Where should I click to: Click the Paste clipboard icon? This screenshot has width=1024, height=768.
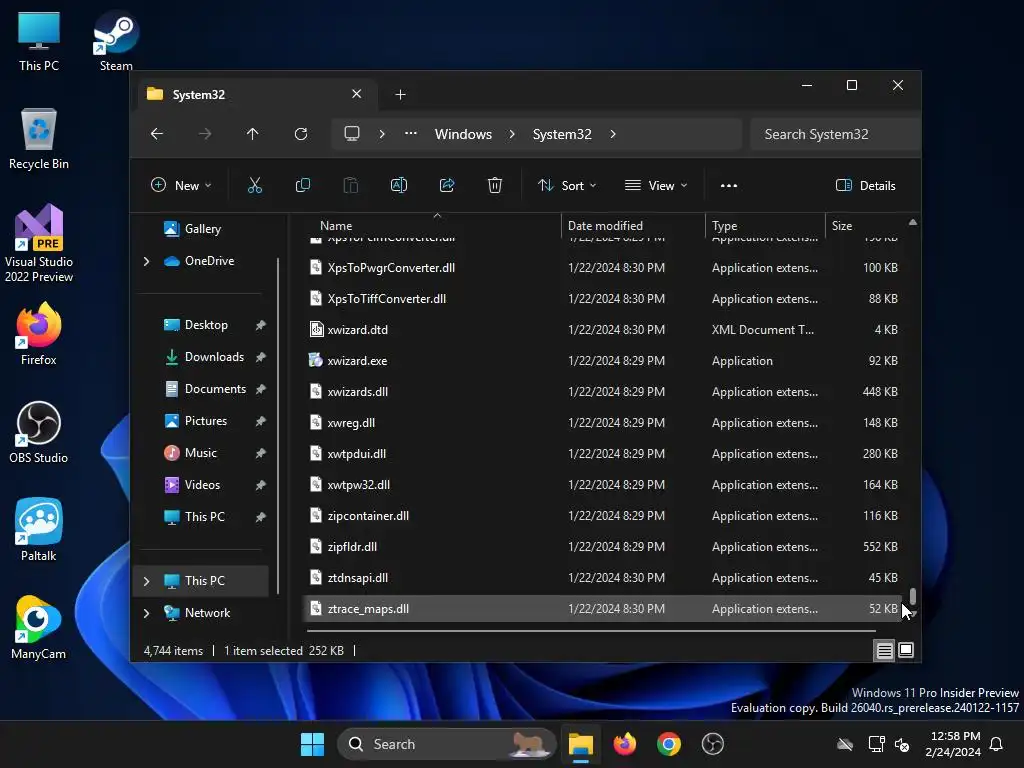351,185
